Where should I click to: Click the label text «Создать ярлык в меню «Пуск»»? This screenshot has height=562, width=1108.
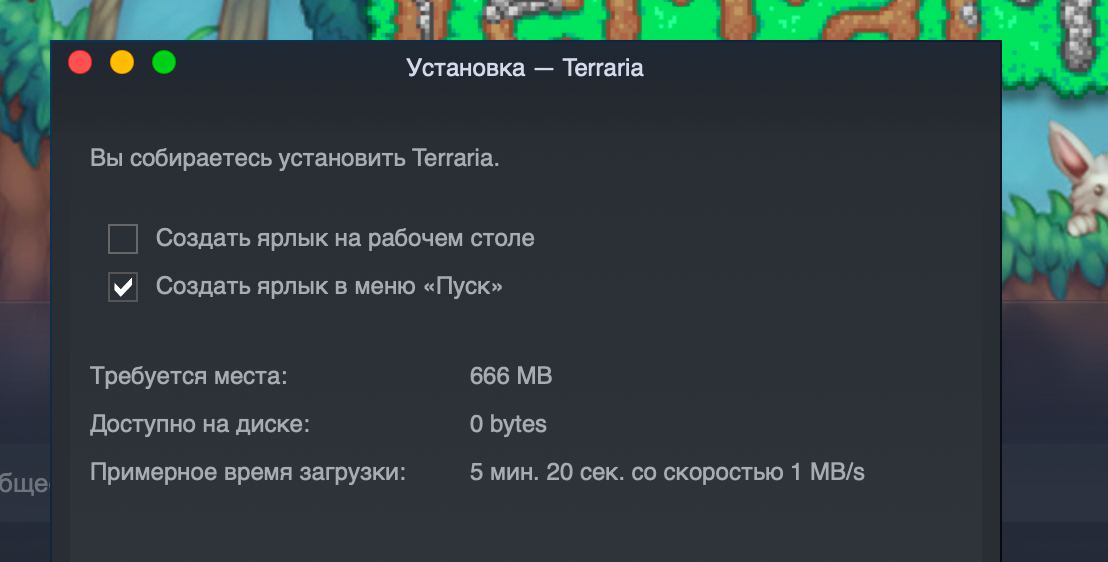[x=329, y=286]
